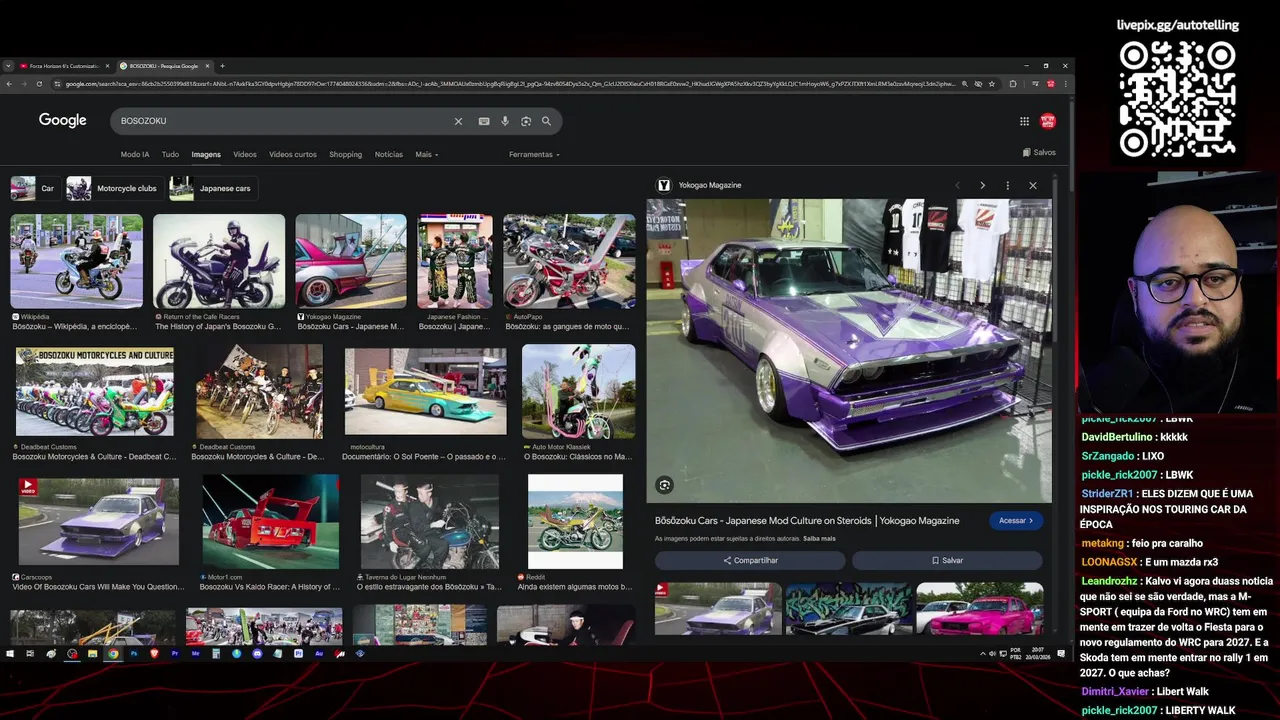Open the Salvos saved items
1280x720 pixels.
[x=1039, y=153]
